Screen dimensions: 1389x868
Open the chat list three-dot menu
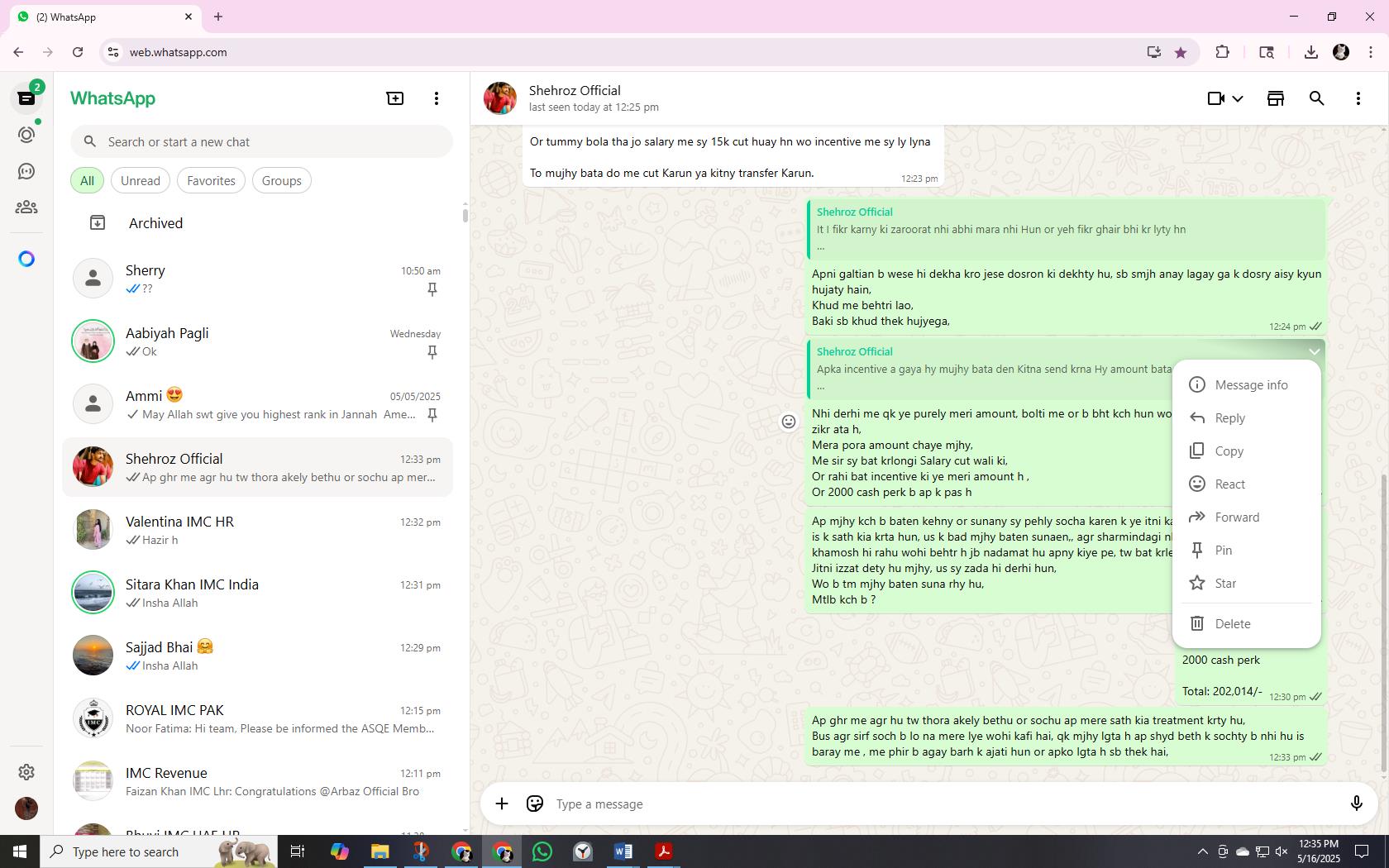437,98
